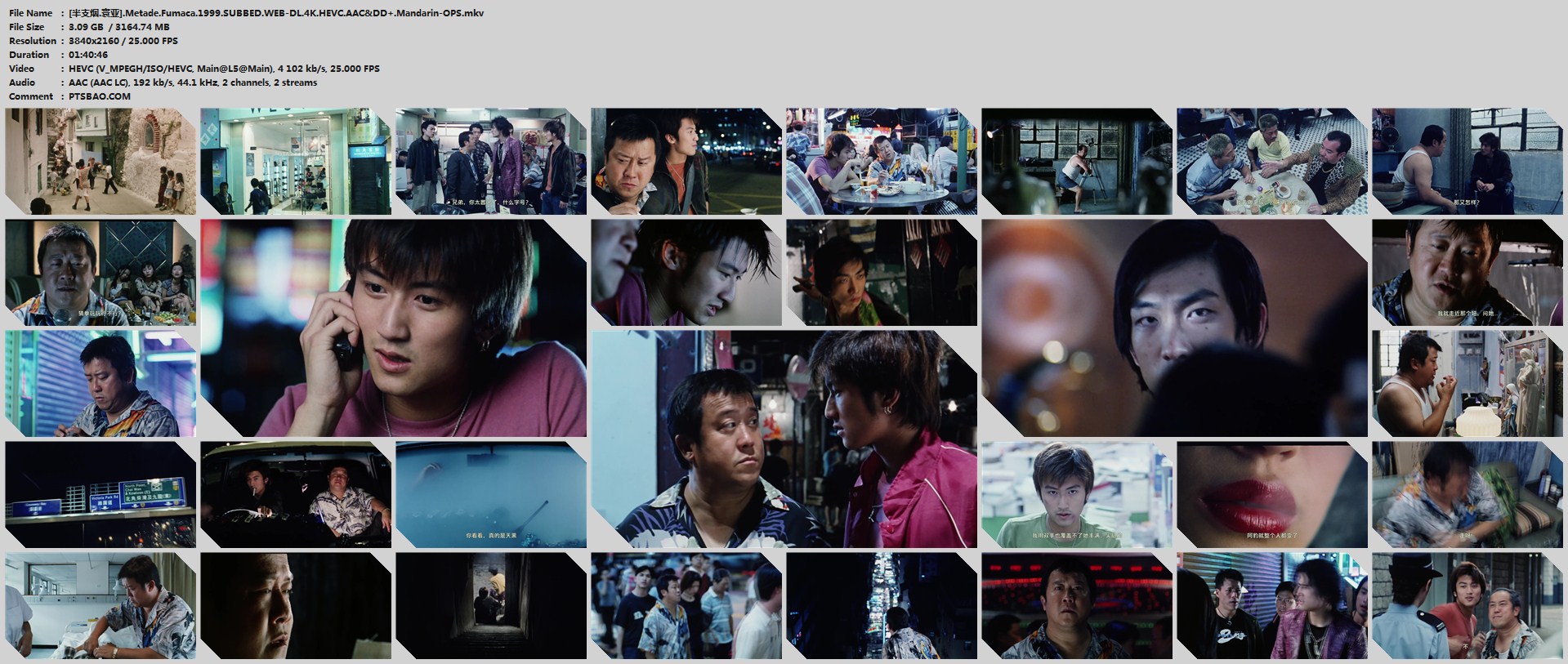1568x664 pixels.
Task: Select the street gang confrontation thumbnail with subtitle
Action: tap(491, 162)
